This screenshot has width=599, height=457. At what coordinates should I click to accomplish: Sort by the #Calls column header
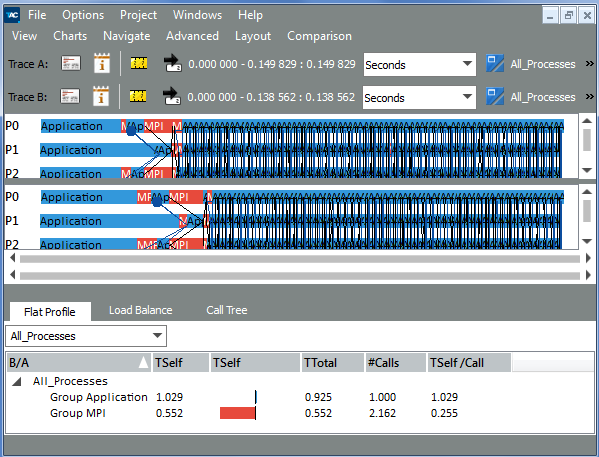[x=395, y=362]
